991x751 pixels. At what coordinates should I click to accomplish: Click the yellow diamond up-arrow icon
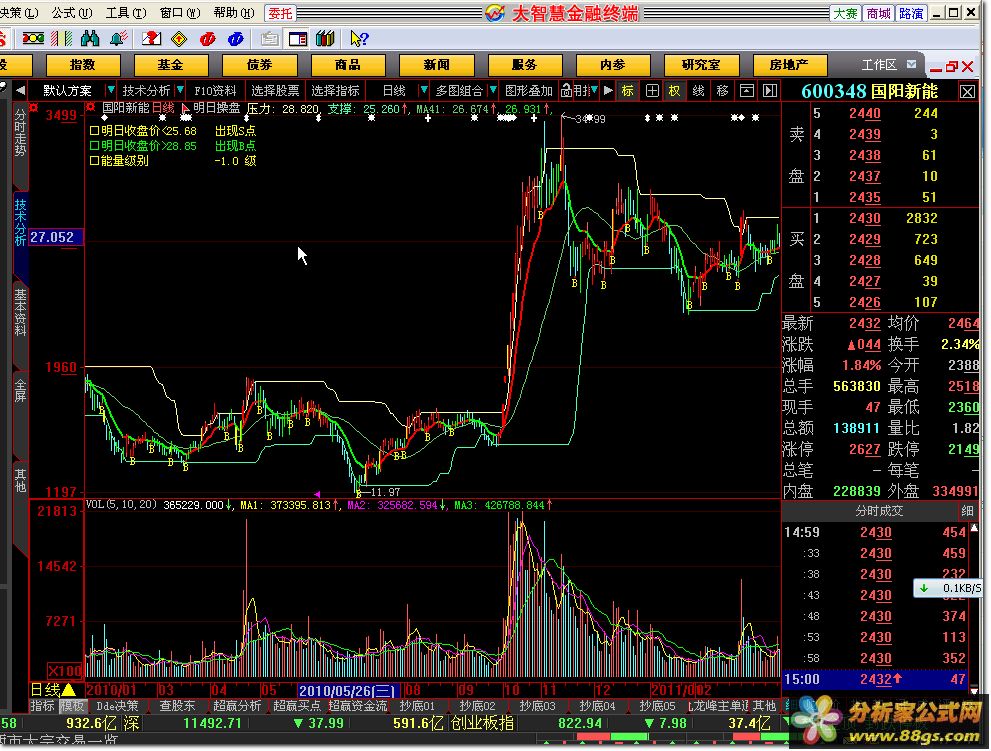tap(179, 39)
